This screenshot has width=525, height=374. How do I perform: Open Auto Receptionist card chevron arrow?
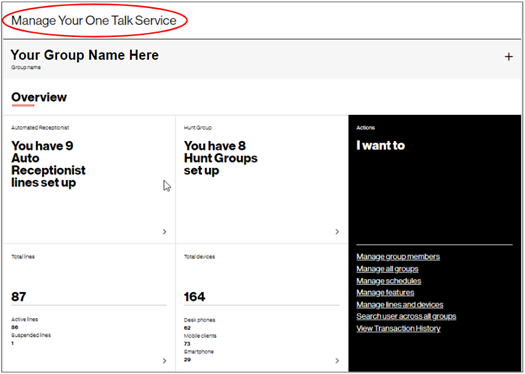(164, 231)
